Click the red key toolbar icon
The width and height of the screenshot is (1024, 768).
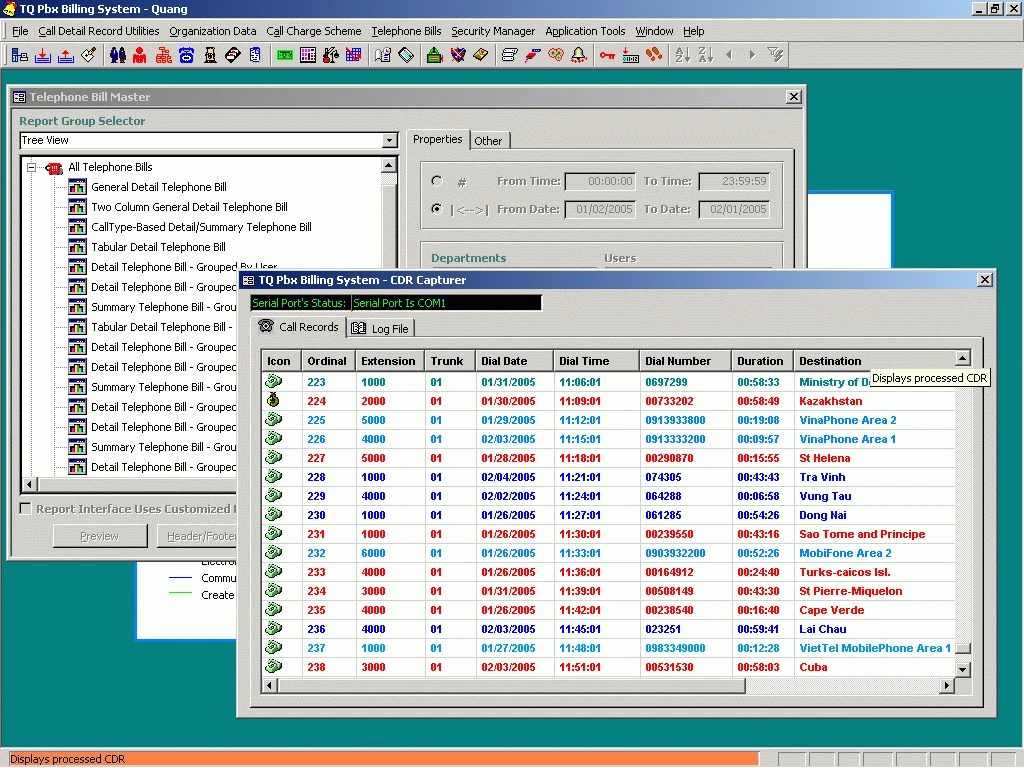click(607, 55)
